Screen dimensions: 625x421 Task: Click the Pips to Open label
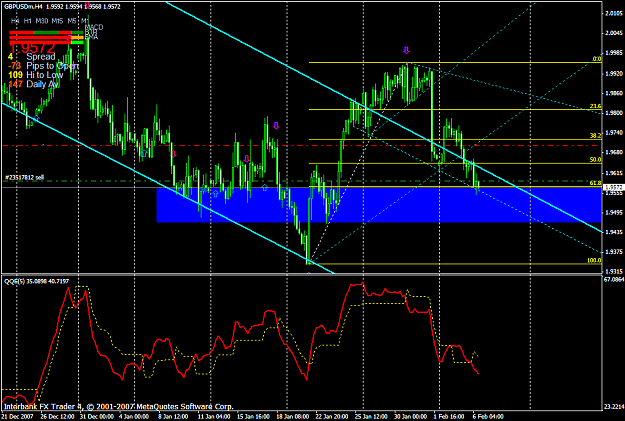[x=52, y=66]
